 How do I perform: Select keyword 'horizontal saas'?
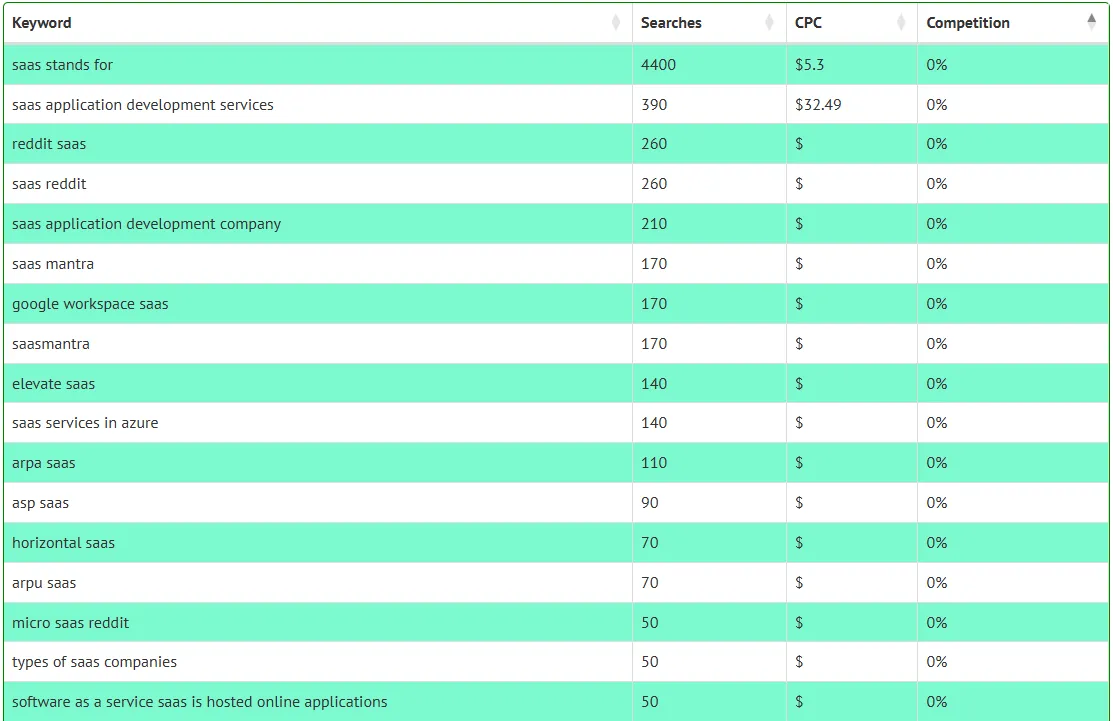click(63, 543)
